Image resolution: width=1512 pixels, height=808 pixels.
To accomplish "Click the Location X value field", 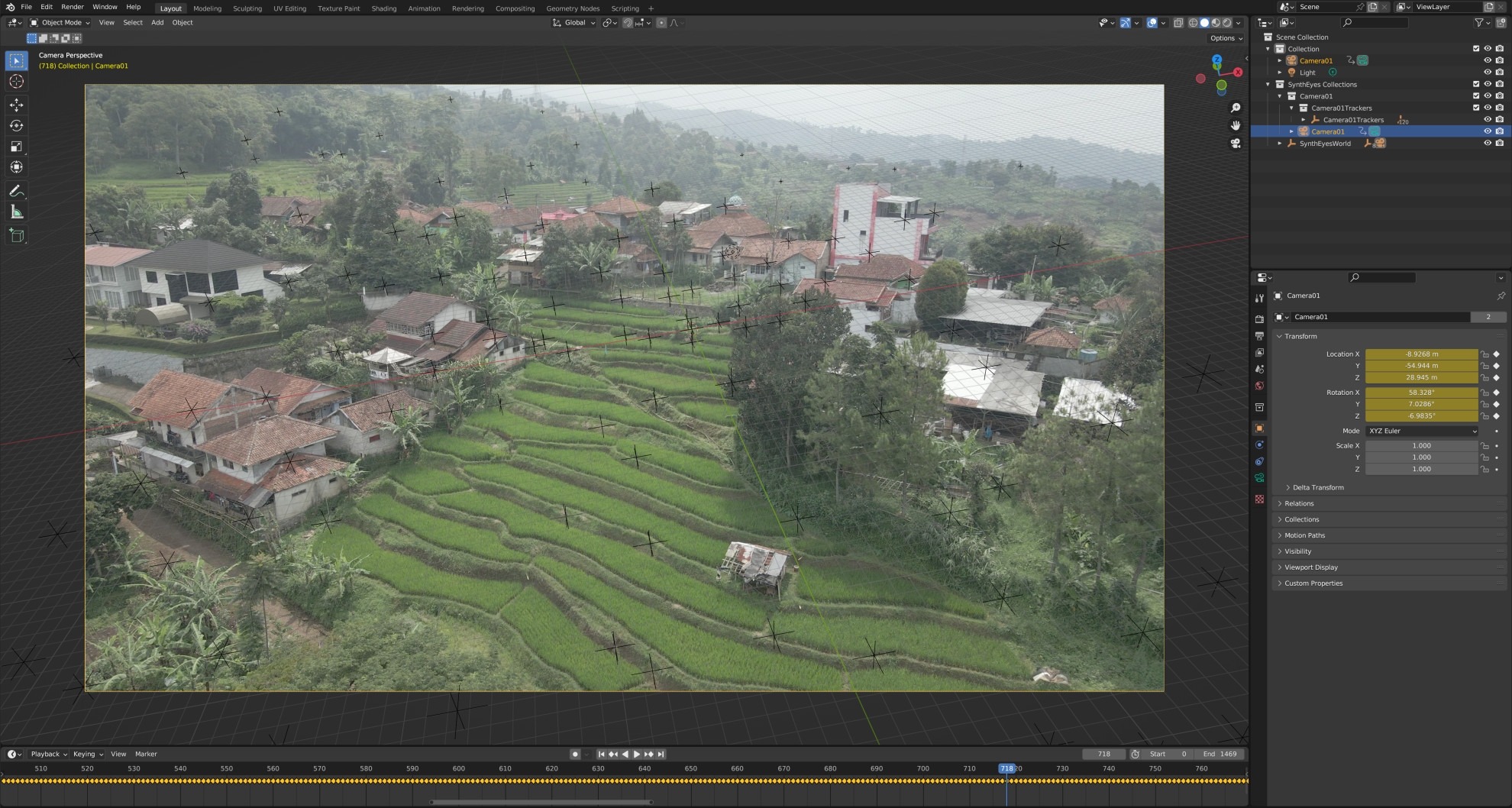I will pos(1421,354).
